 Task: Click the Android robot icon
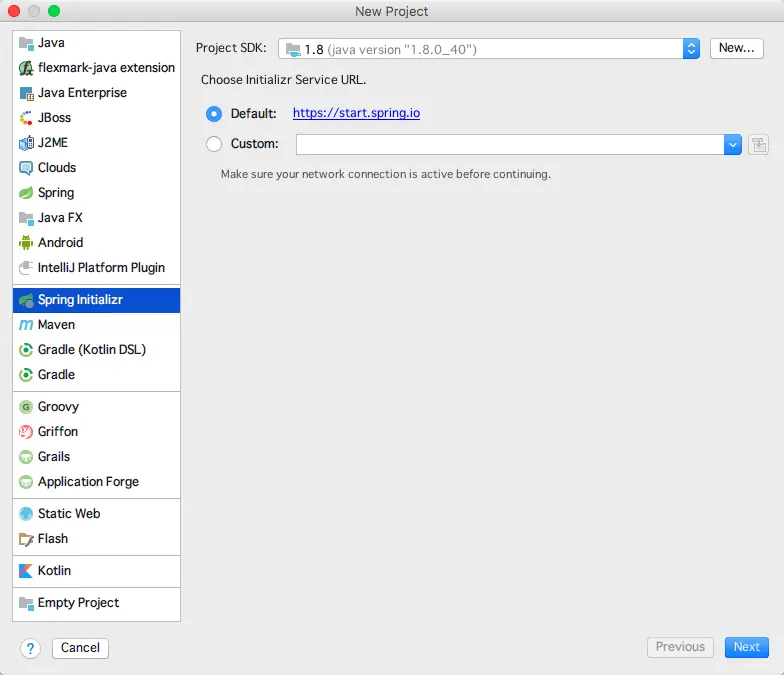coord(26,243)
